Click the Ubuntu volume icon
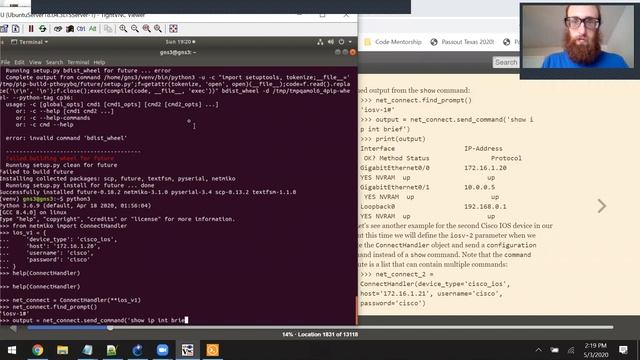Image resolution: width=640 pixels, height=360 pixels. (x=331, y=42)
